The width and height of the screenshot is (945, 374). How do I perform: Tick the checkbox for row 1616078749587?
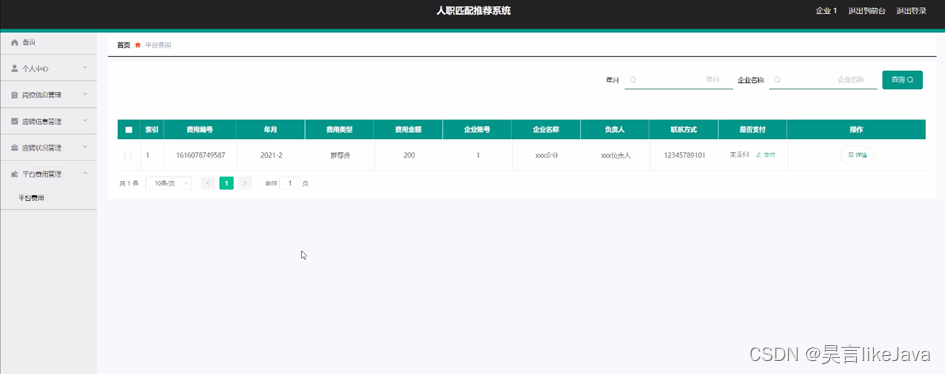[128, 155]
